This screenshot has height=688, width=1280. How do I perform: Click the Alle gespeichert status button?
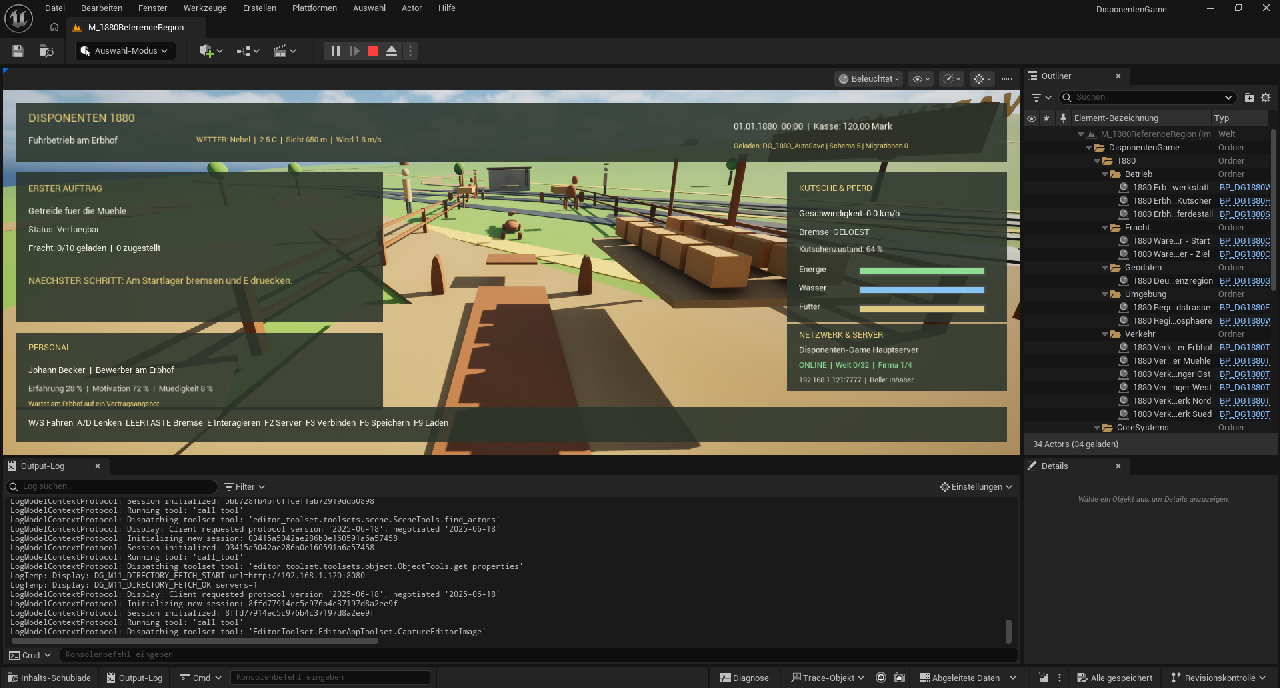point(1116,677)
